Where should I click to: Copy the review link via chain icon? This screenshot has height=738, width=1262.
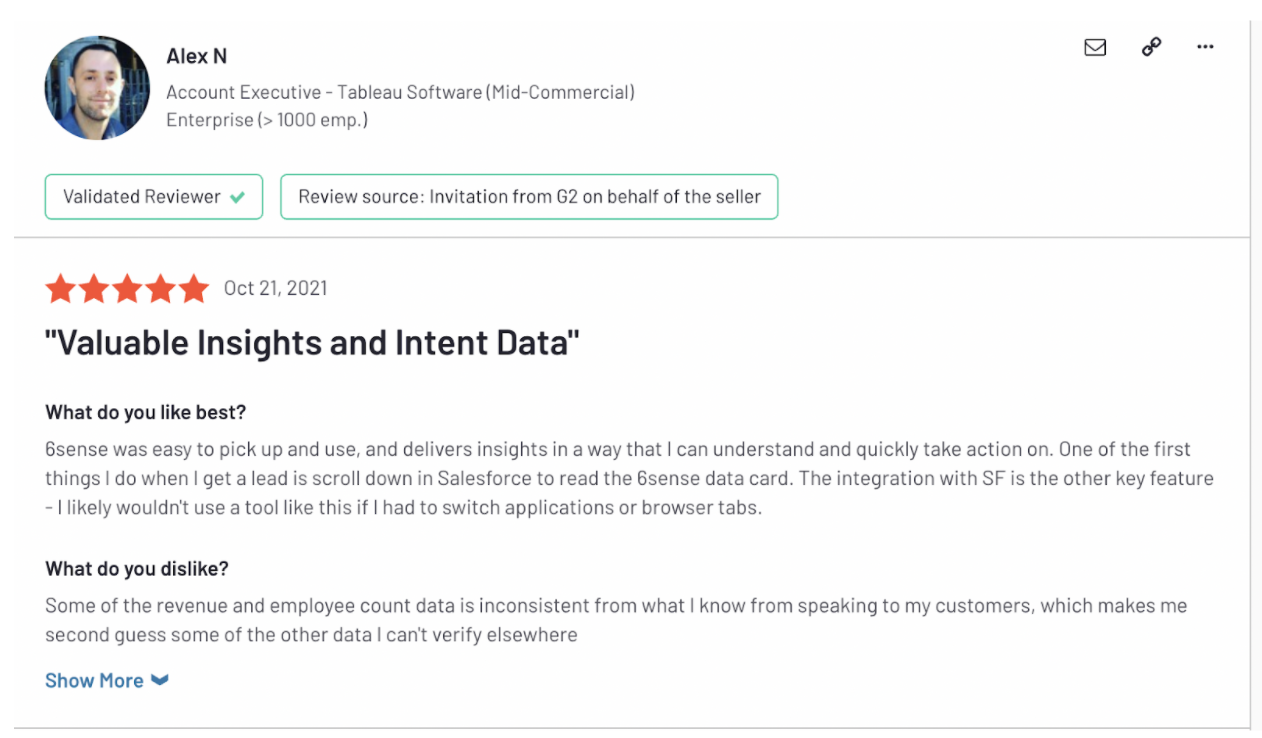1151,47
